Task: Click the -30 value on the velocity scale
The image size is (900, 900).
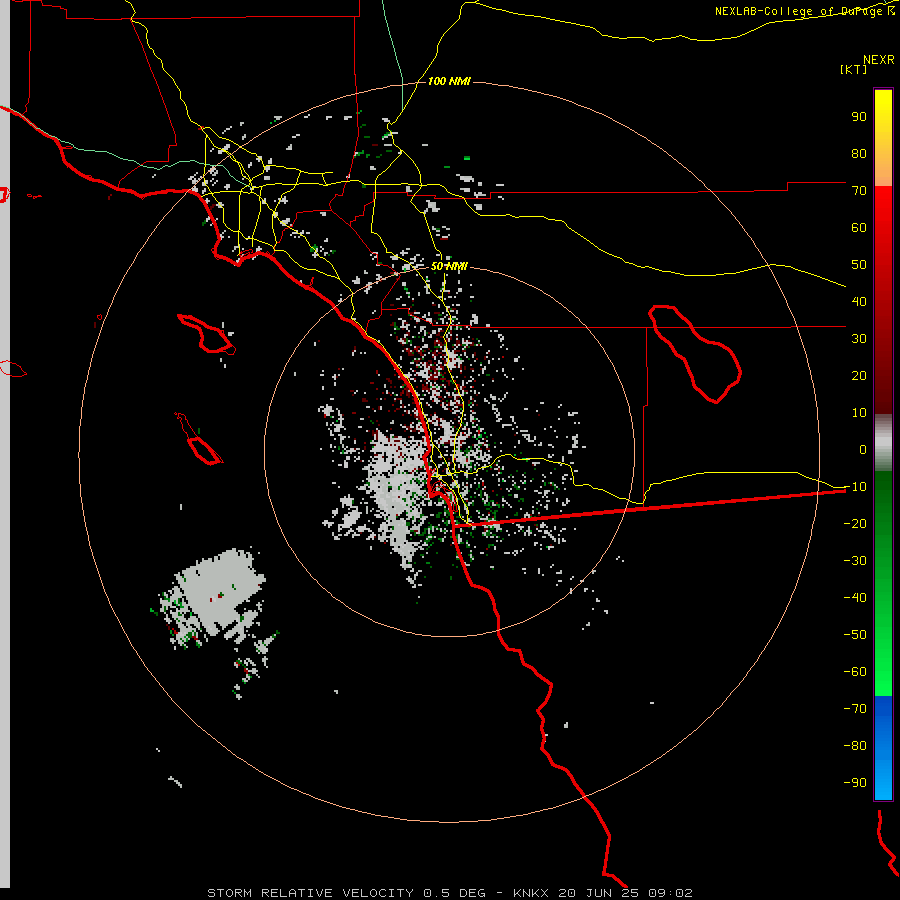Action: pyautogui.click(x=855, y=561)
